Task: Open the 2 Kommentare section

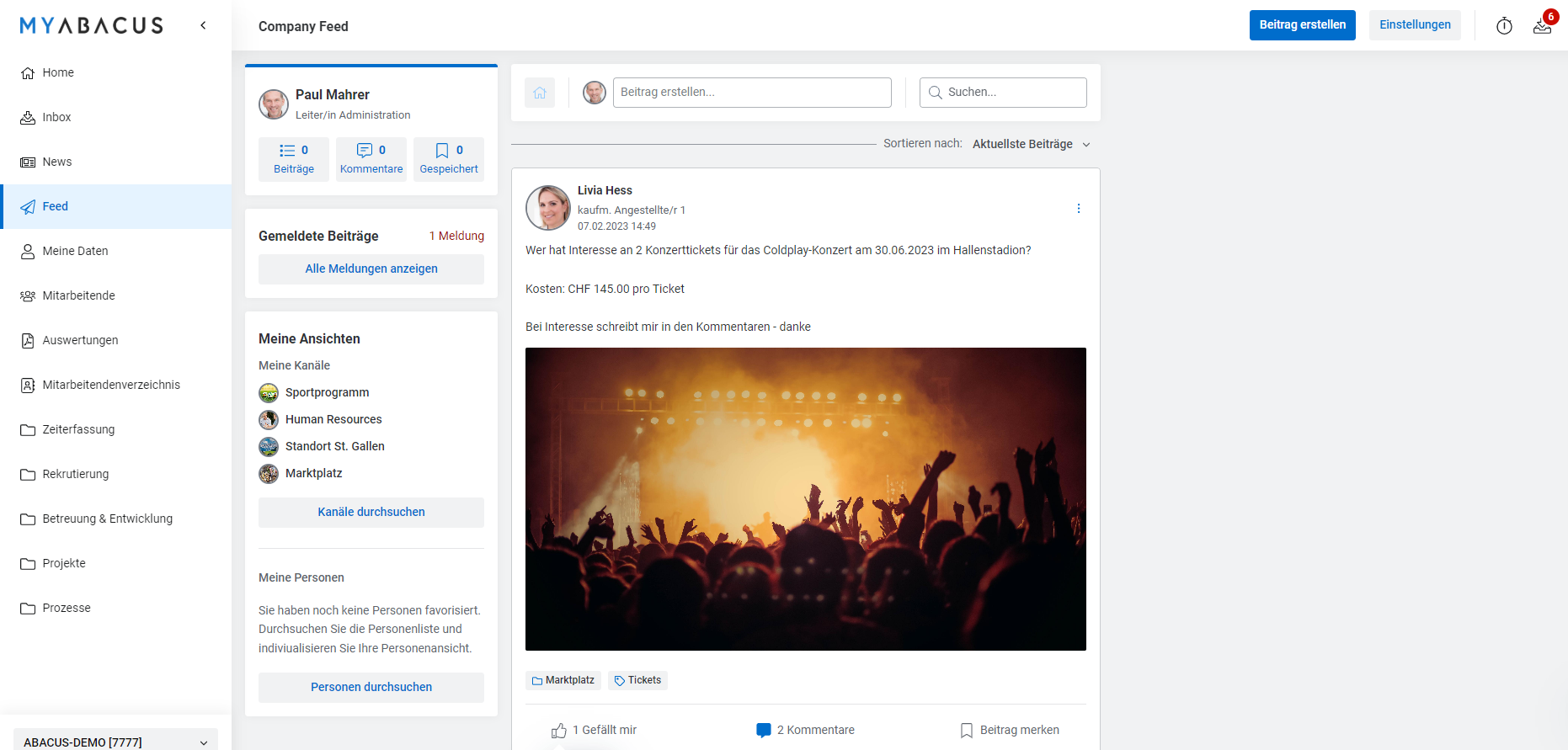Action: 805,730
